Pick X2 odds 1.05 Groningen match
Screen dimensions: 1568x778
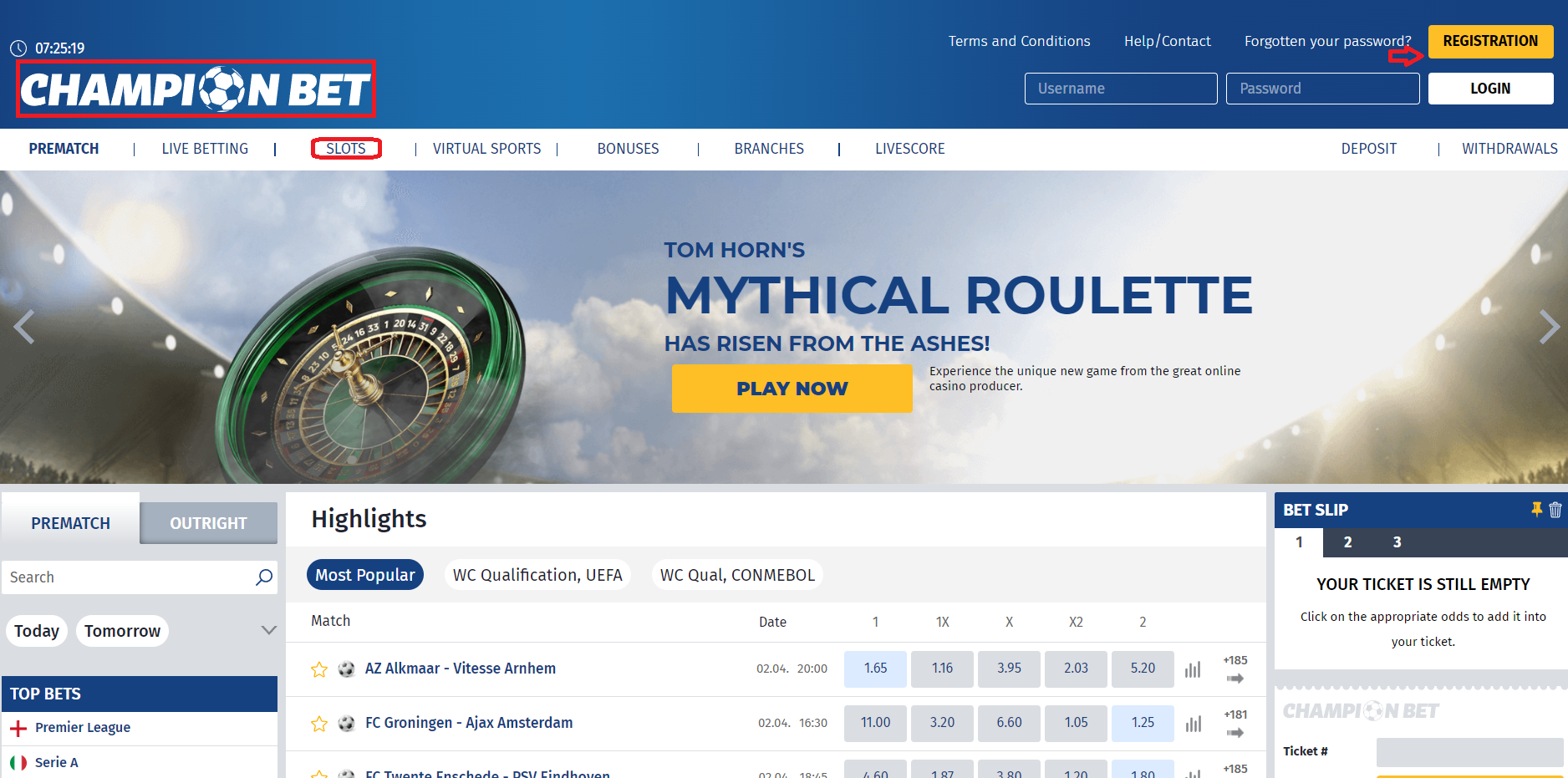point(1076,723)
